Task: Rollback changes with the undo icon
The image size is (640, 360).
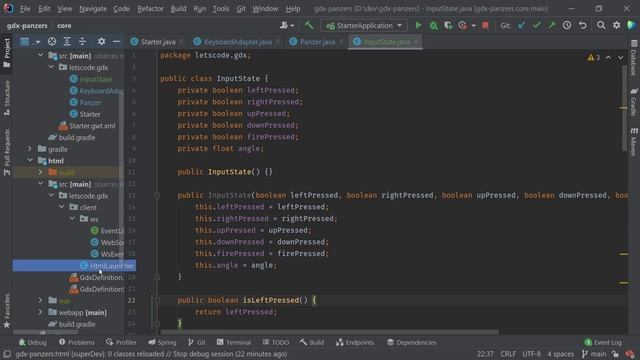Action: pyautogui.click(x=583, y=25)
